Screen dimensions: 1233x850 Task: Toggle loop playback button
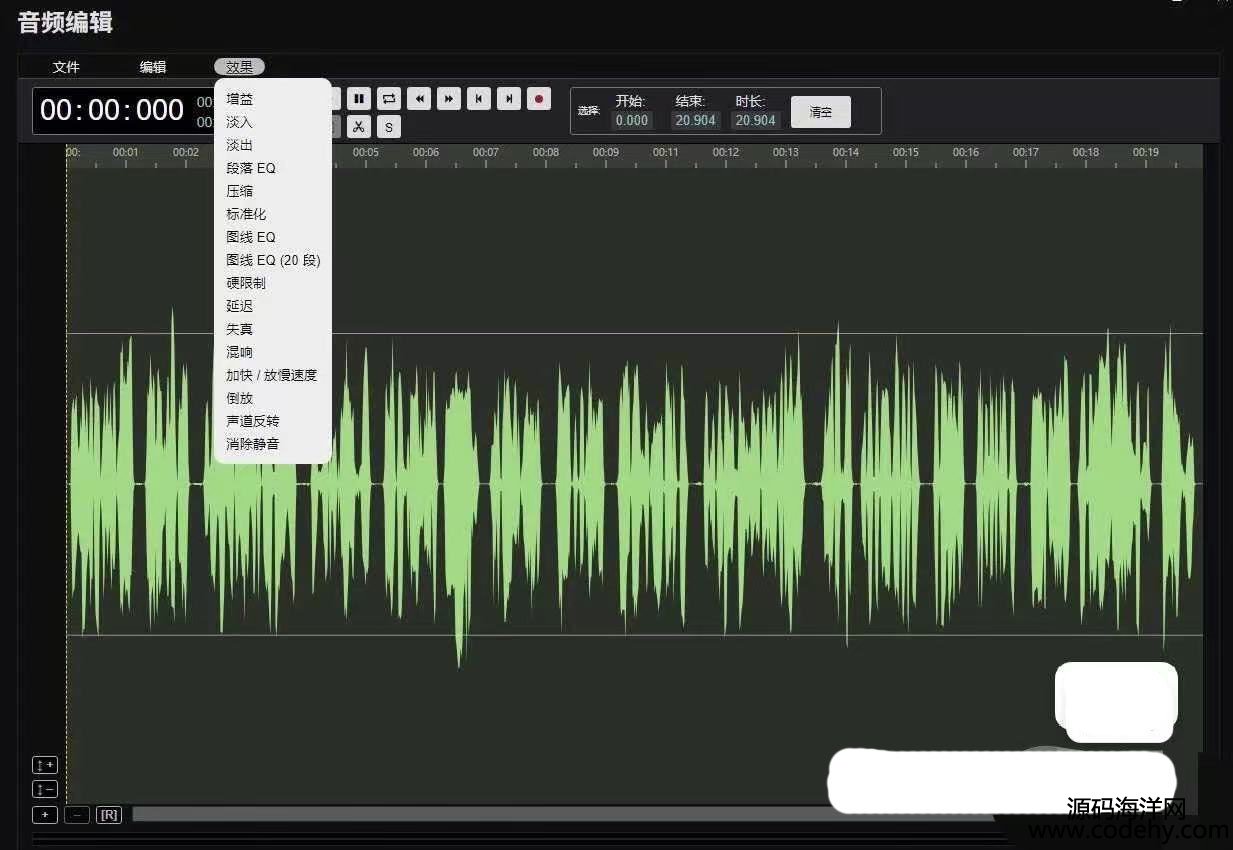click(389, 98)
